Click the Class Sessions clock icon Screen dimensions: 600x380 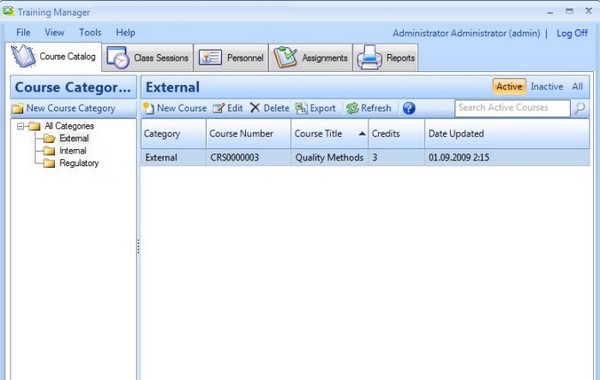pos(117,58)
